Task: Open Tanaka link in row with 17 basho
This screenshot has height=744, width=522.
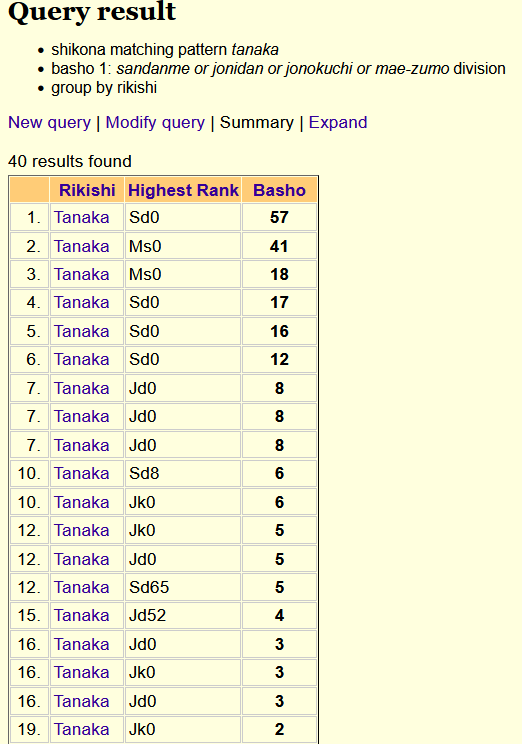Action: coord(82,302)
